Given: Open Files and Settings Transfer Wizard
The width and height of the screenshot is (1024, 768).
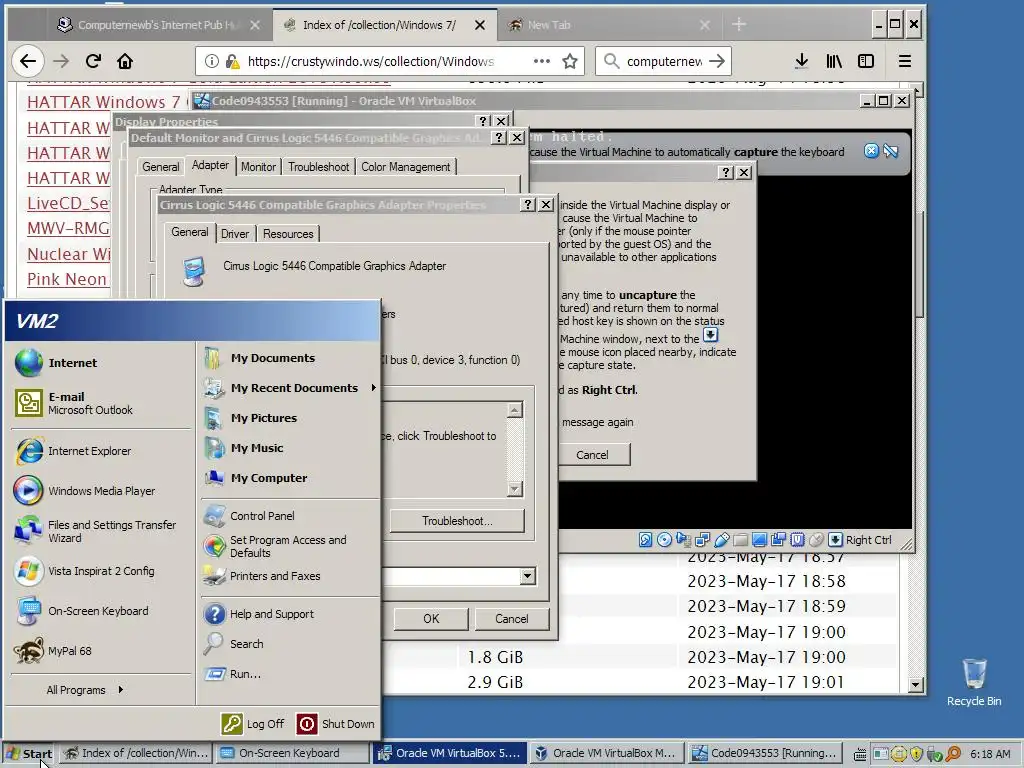Looking at the screenshot, I should (101, 531).
